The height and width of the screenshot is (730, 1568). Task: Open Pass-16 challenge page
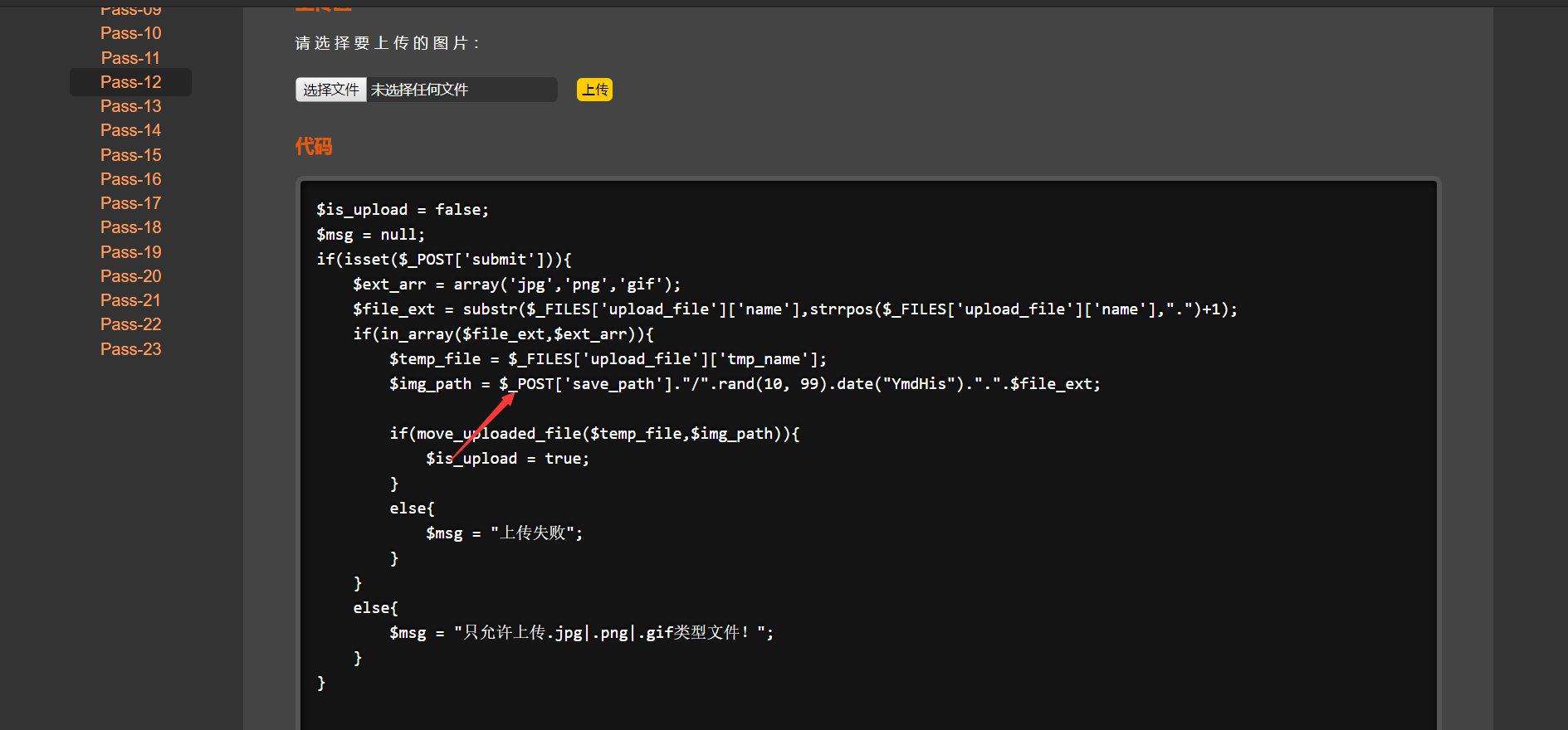pos(130,179)
